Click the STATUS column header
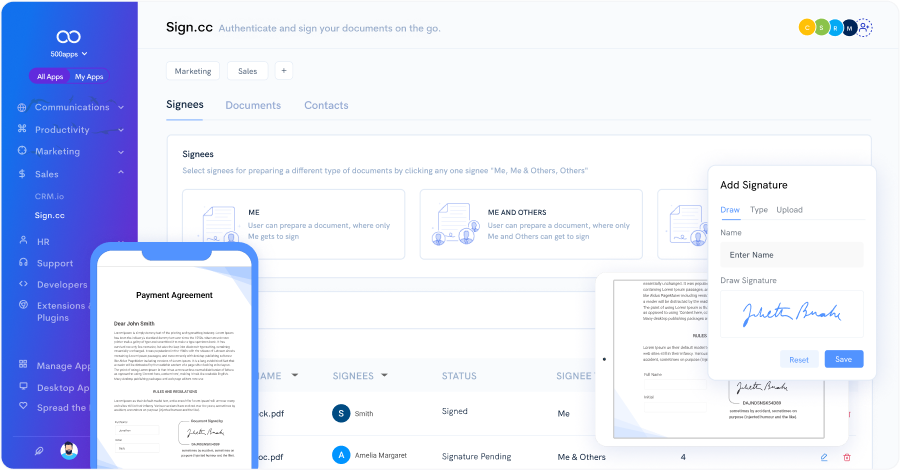900x470 pixels. [x=459, y=376]
